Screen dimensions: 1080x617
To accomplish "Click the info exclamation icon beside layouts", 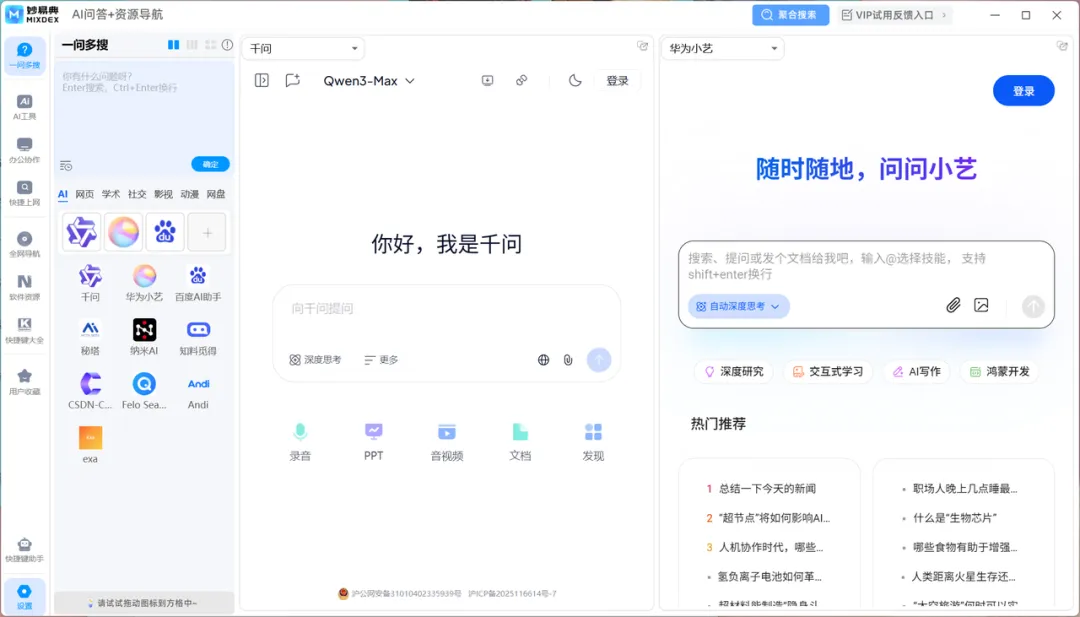I will pyautogui.click(x=227, y=45).
